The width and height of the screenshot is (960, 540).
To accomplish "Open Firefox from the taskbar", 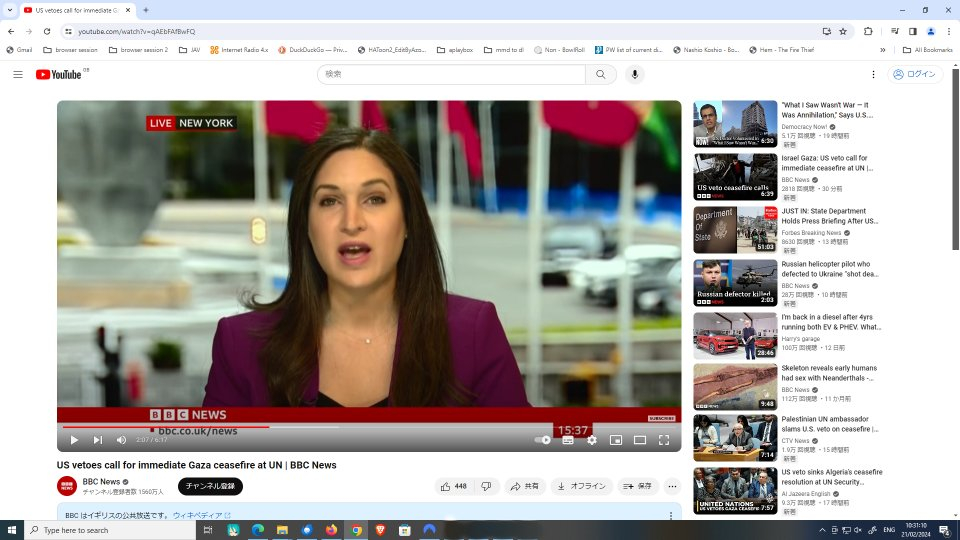I will [331, 530].
